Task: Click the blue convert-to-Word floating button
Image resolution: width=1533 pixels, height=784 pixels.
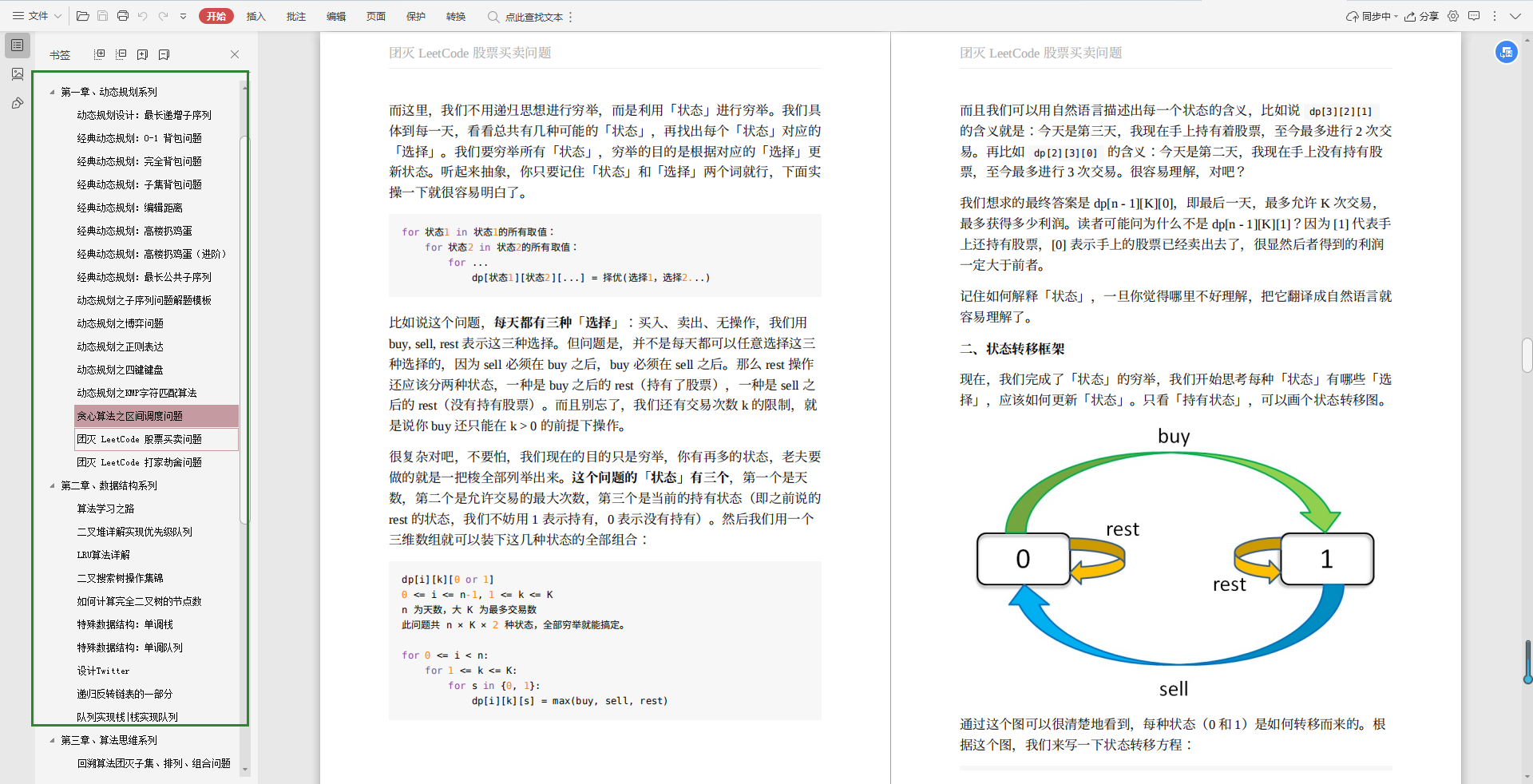Action: click(x=1507, y=52)
